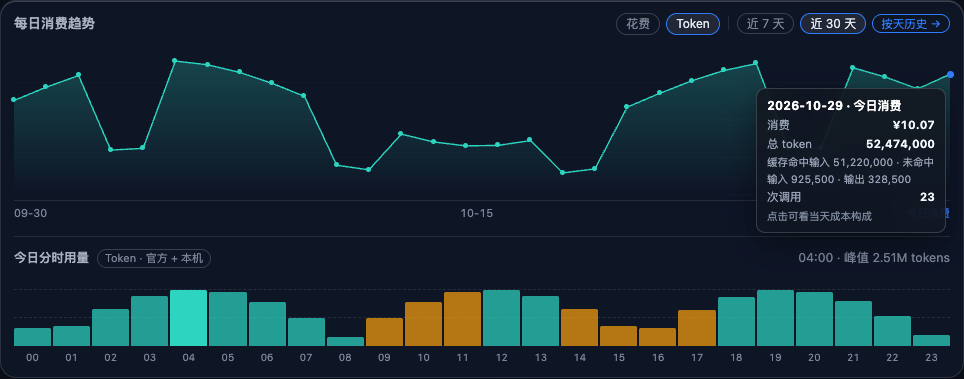
Task: Select the 03 hour bar
Action: coord(149,321)
